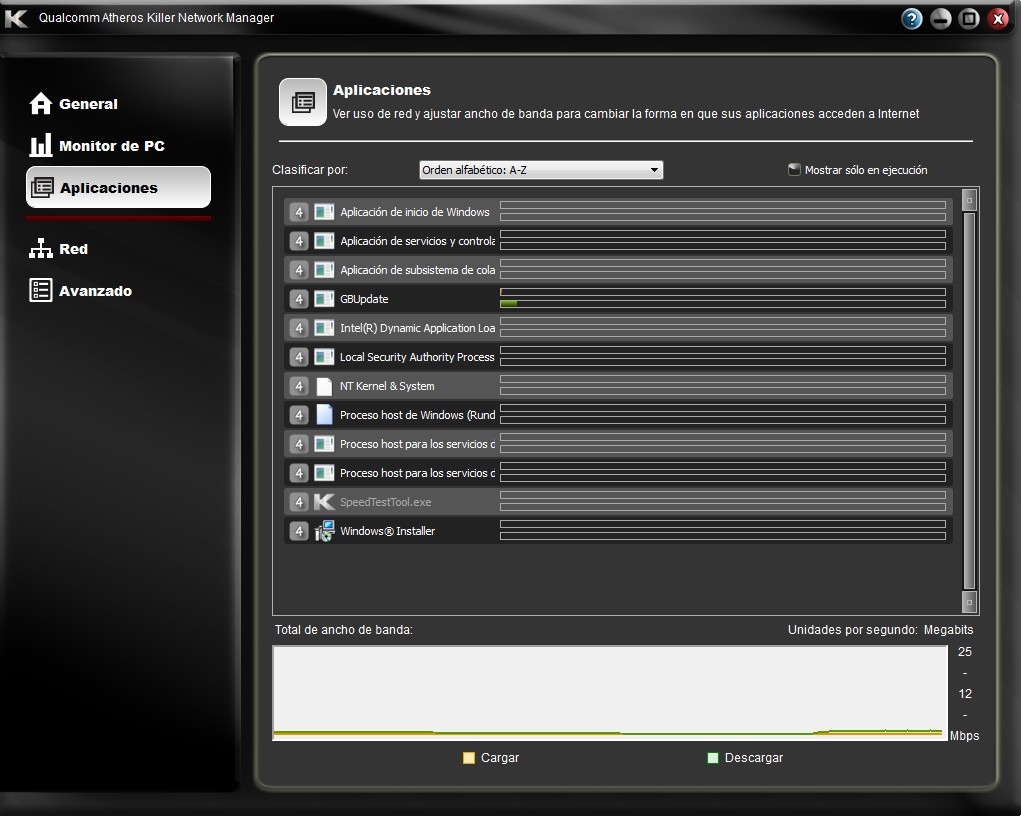Image resolution: width=1021 pixels, height=818 pixels.
Task: Click the General home icon
Action: coord(40,104)
